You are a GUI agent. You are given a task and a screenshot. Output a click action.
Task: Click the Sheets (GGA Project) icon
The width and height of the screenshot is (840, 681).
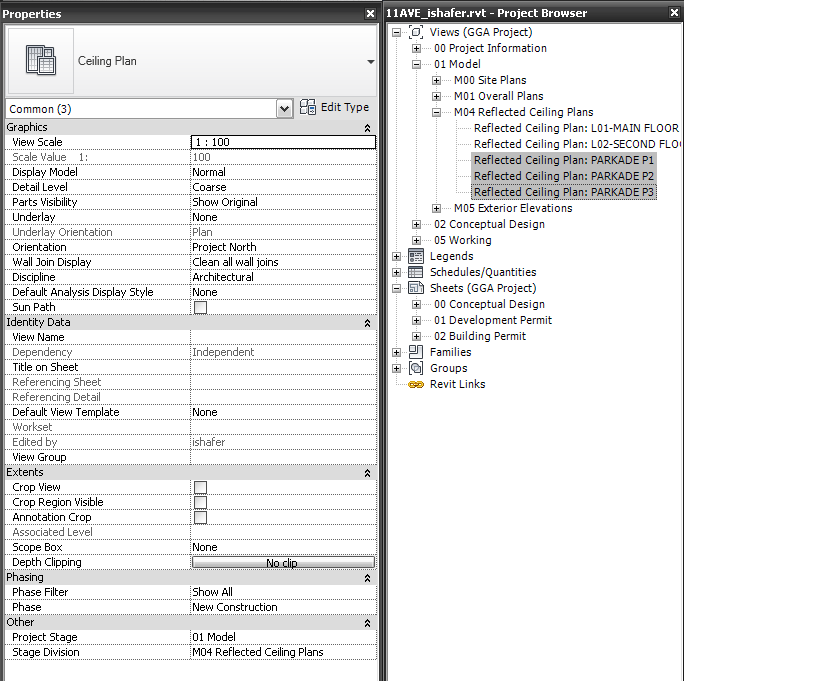tap(416, 288)
